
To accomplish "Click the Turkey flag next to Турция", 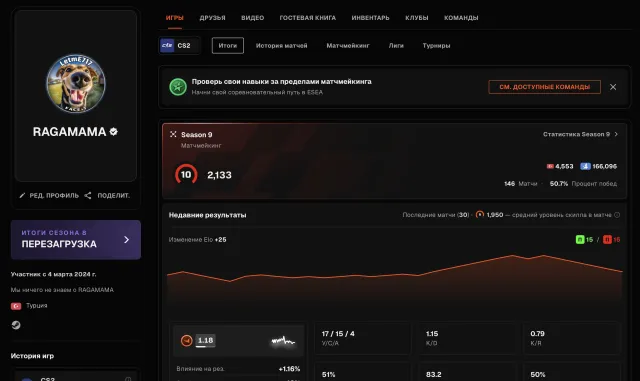I will click(x=16, y=306).
